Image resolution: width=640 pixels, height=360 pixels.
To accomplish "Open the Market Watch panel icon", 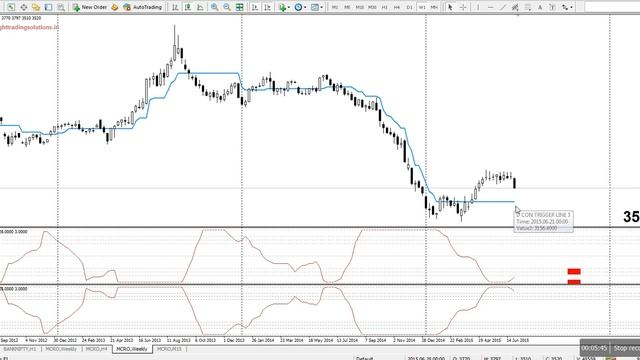I will (36, 7).
